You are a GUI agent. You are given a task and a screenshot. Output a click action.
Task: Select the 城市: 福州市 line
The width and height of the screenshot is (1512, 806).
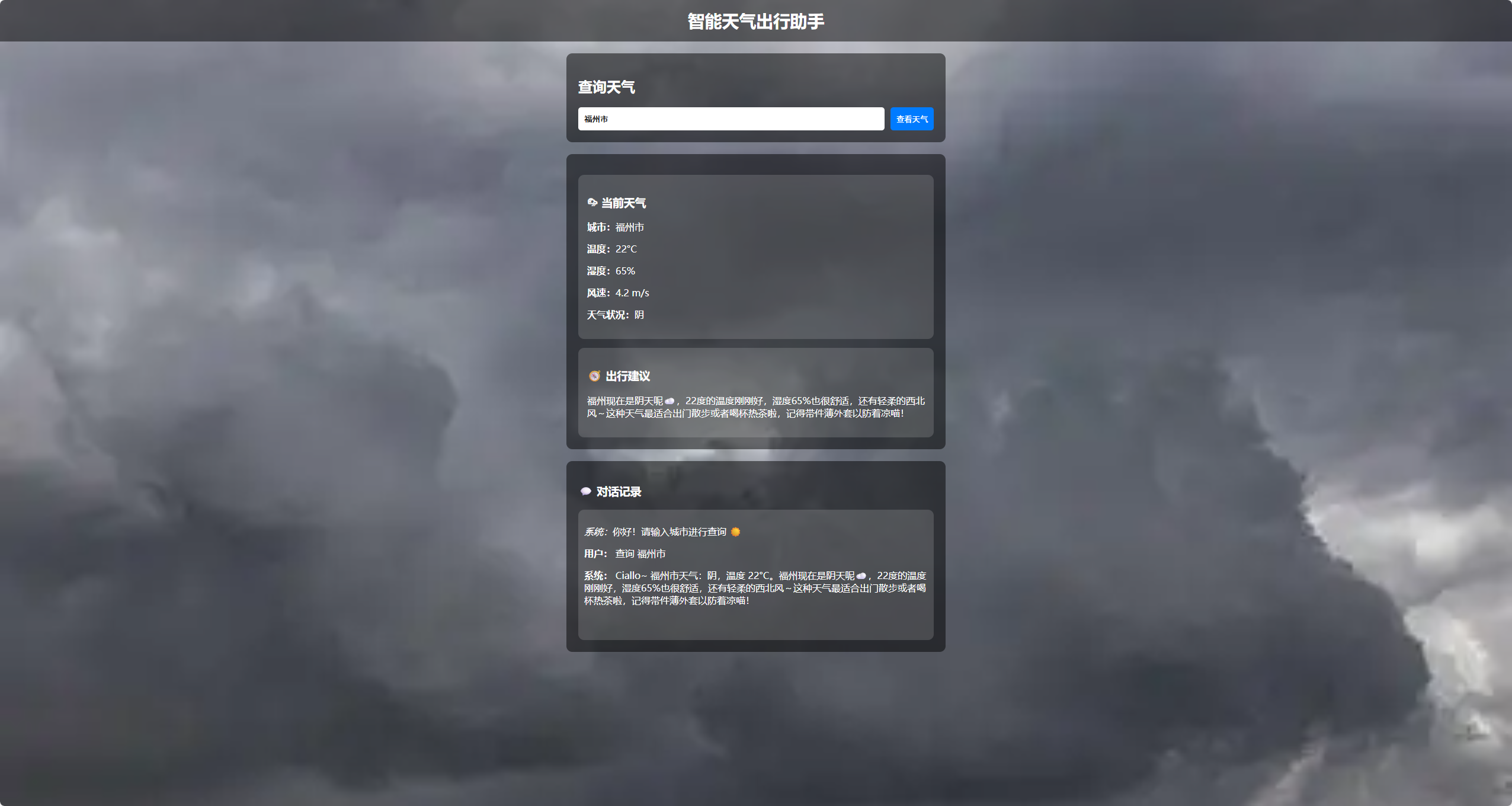pos(615,227)
